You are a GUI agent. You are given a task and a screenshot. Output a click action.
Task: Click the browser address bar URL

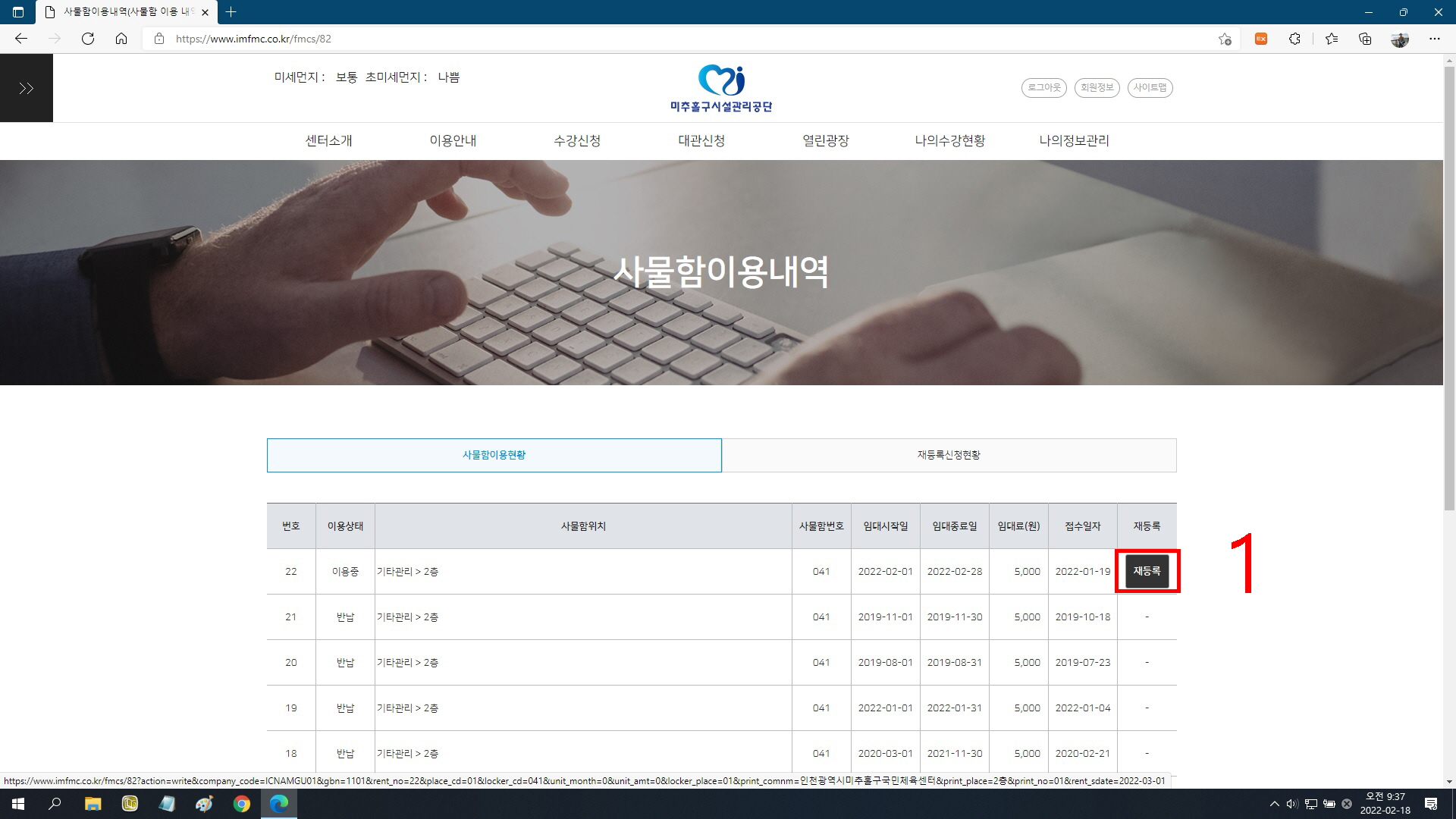coord(253,39)
